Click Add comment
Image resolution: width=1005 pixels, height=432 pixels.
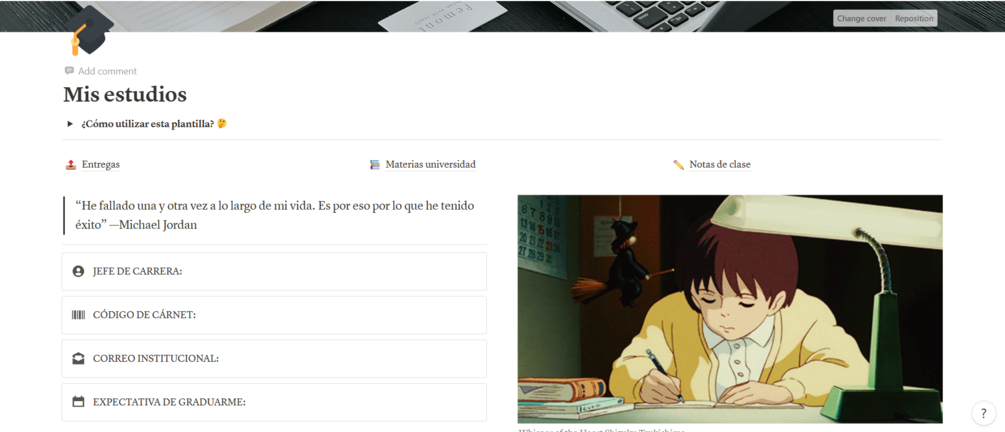tap(101, 71)
